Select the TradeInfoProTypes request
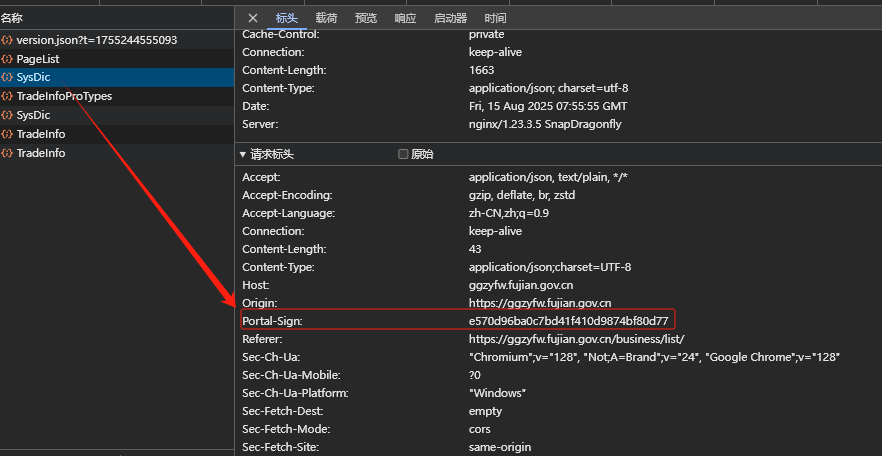Screen dimensions: 882x456 [x=117, y=96]
